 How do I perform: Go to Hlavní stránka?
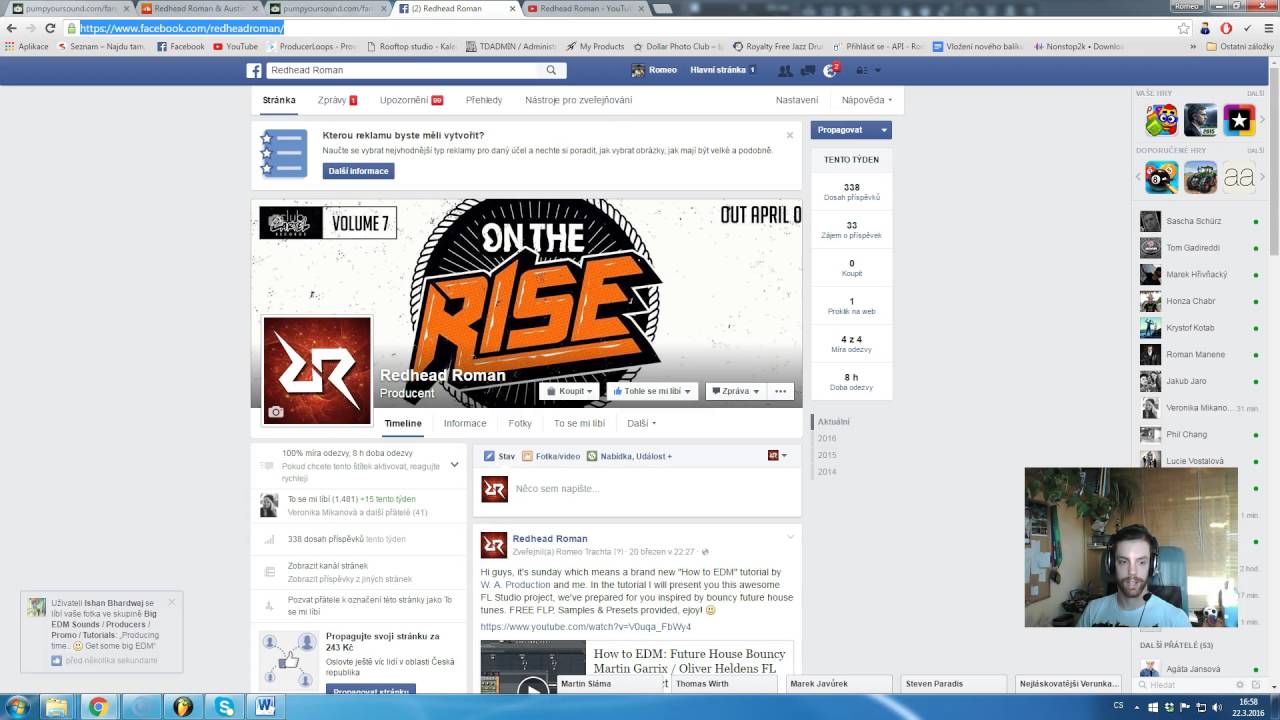pos(718,70)
